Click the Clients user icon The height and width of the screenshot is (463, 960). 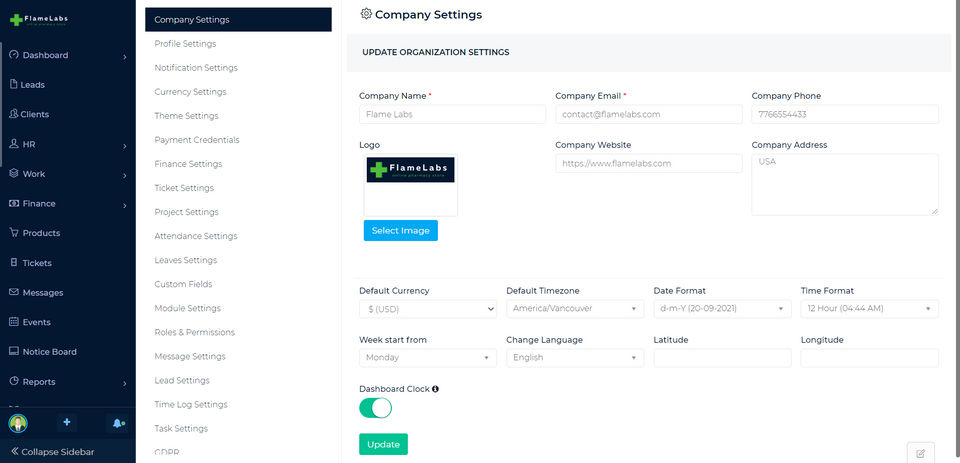[x=14, y=114]
